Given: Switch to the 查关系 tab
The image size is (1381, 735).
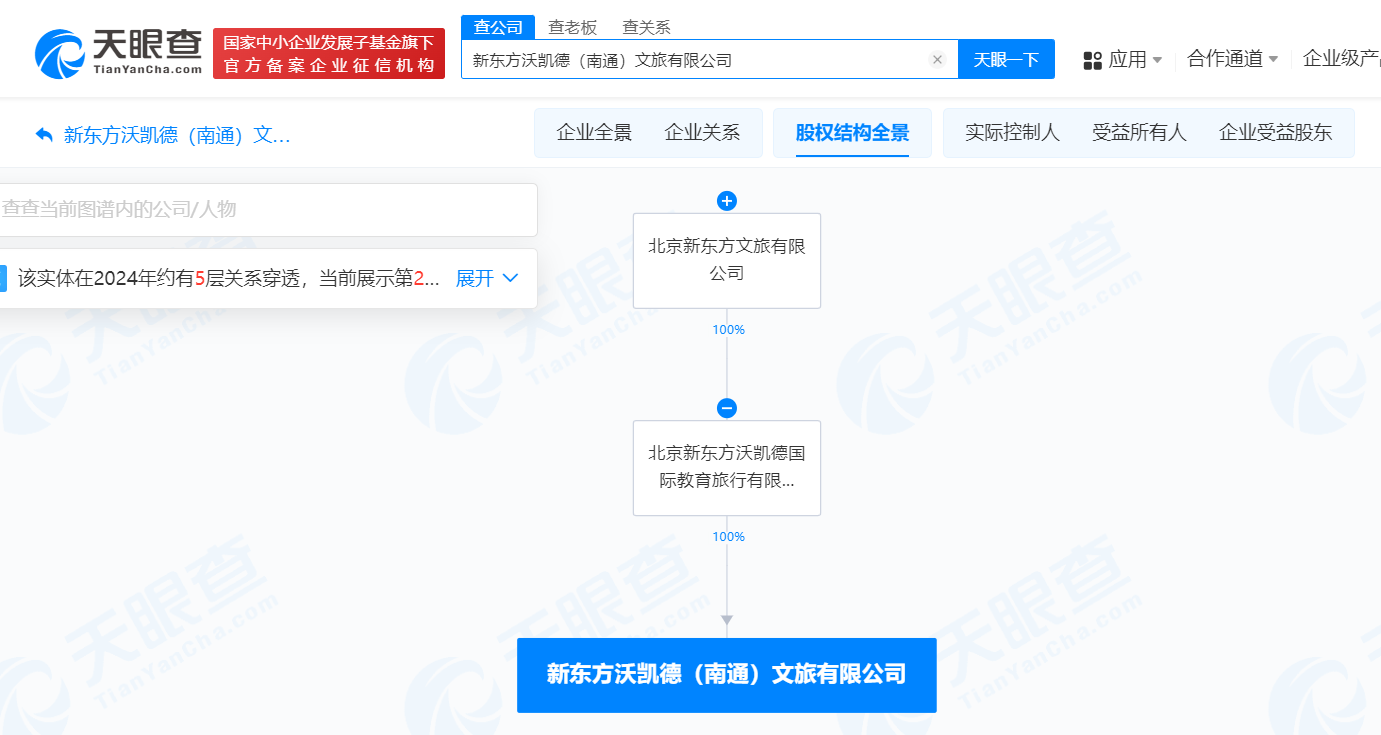Looking at the screenshot, I should [x=645, y=27].
